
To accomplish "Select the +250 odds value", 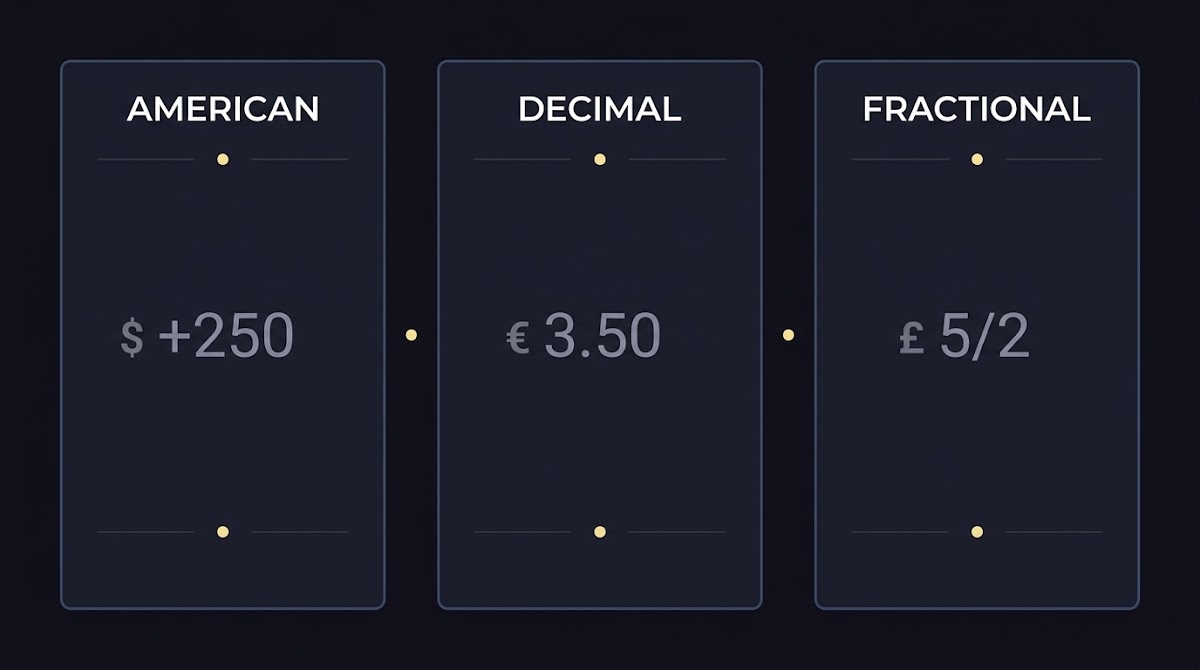I will point(226,336).
